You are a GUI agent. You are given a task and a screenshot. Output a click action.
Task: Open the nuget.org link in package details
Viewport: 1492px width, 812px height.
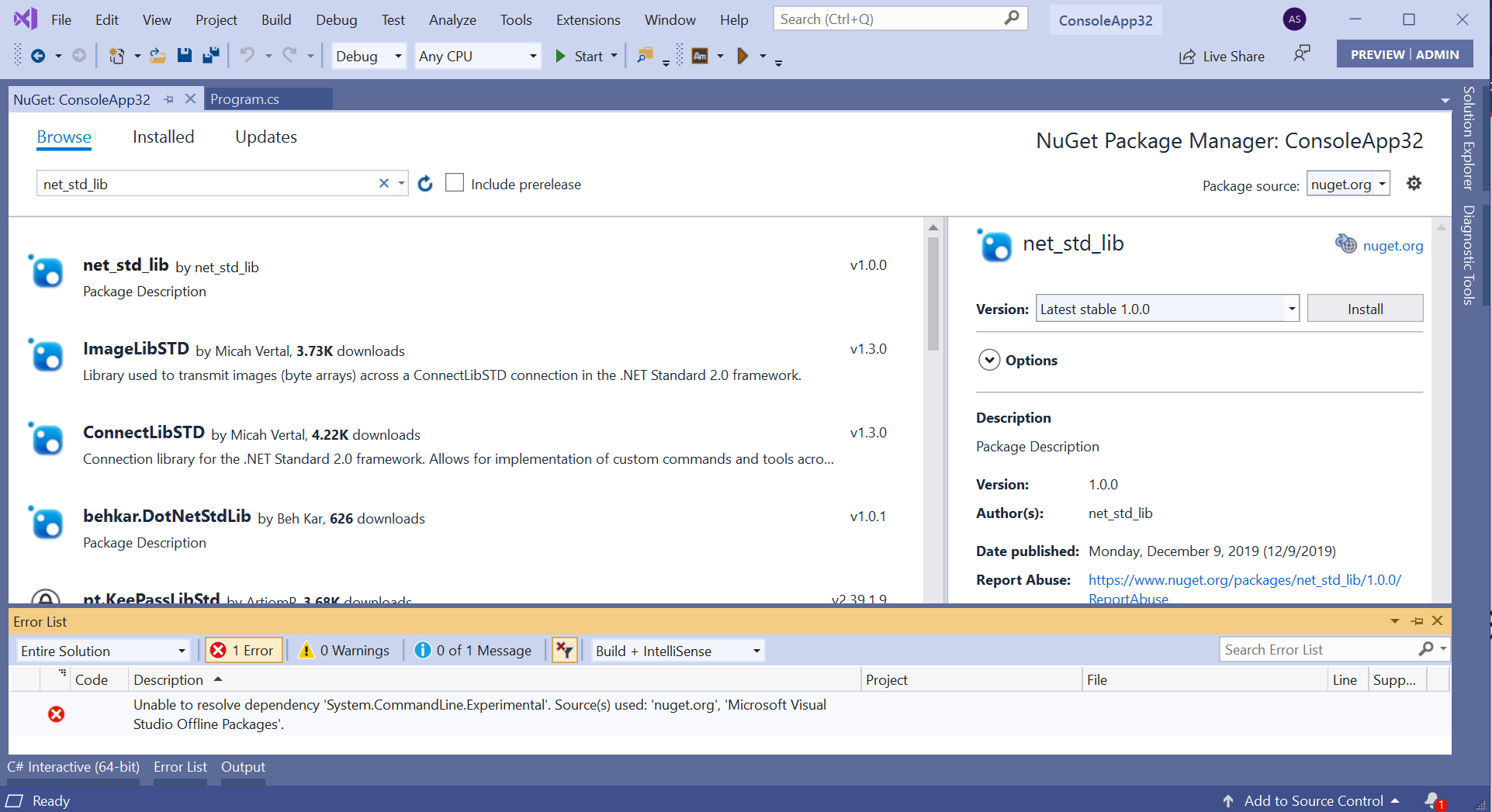coord(1393,245)
